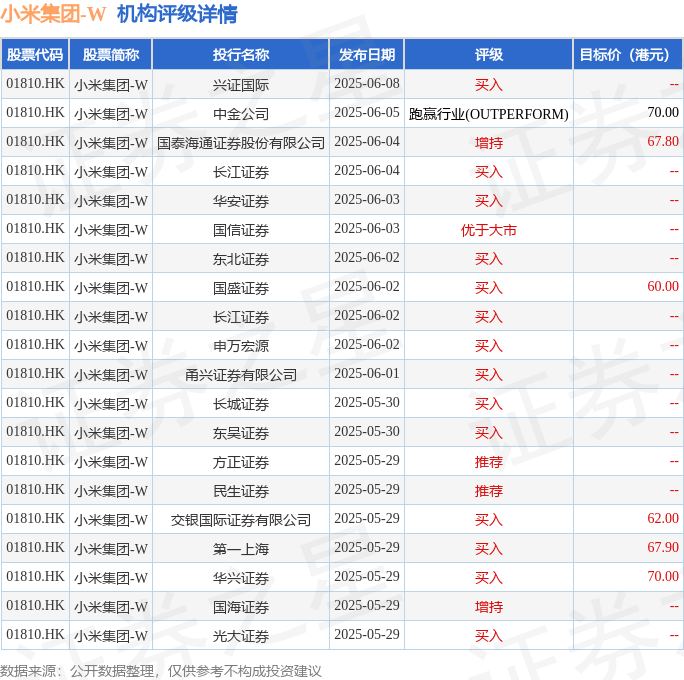Click the 甬兴证券有限公司 cell
Viewport: 684px width, 680px height.
click(x=241, y=375)
